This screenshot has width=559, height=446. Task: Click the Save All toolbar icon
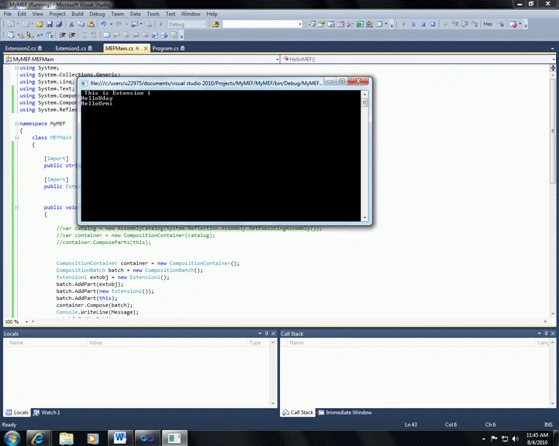(59, 24)
